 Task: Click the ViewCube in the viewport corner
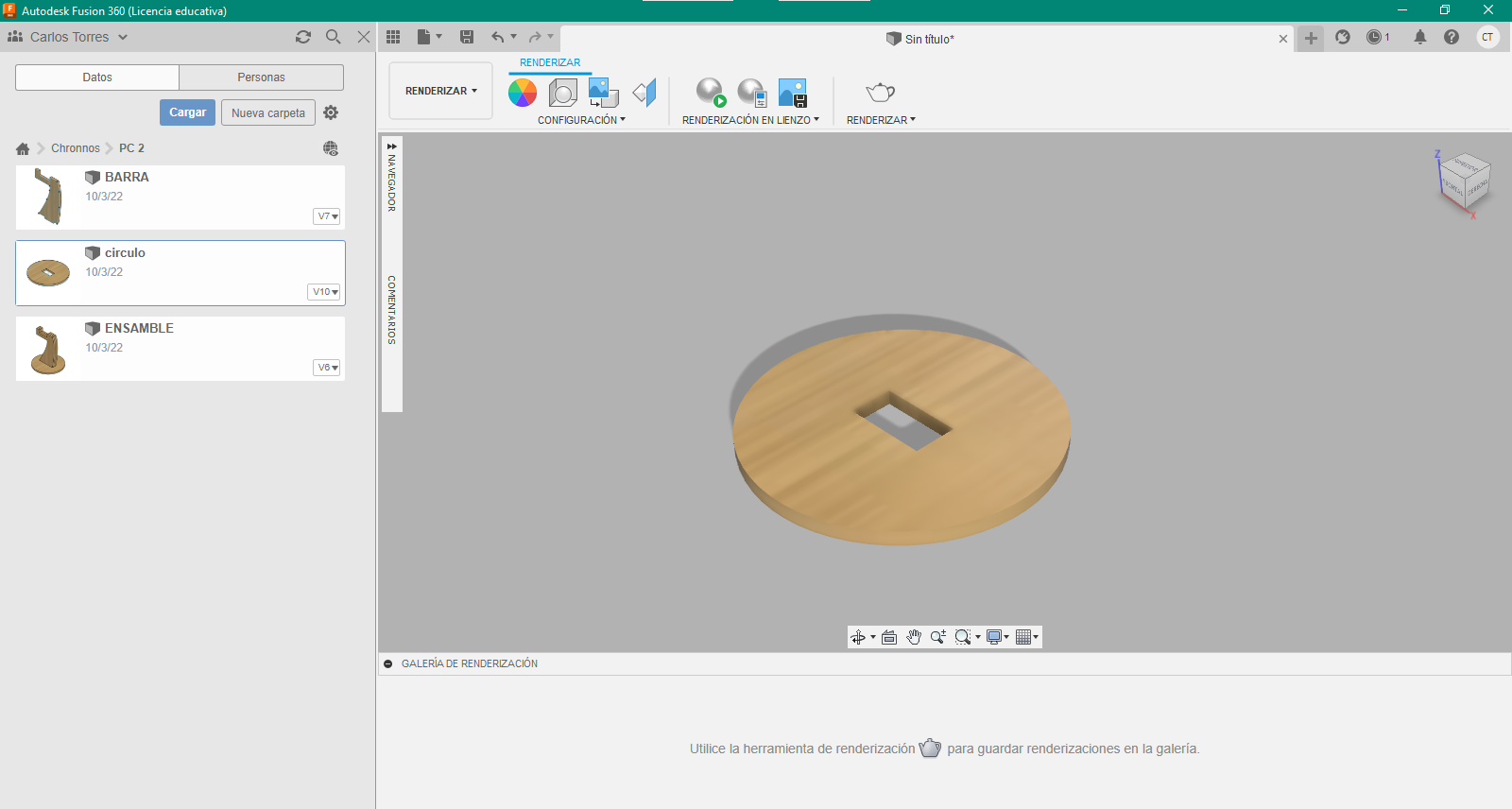(1464, 181)
